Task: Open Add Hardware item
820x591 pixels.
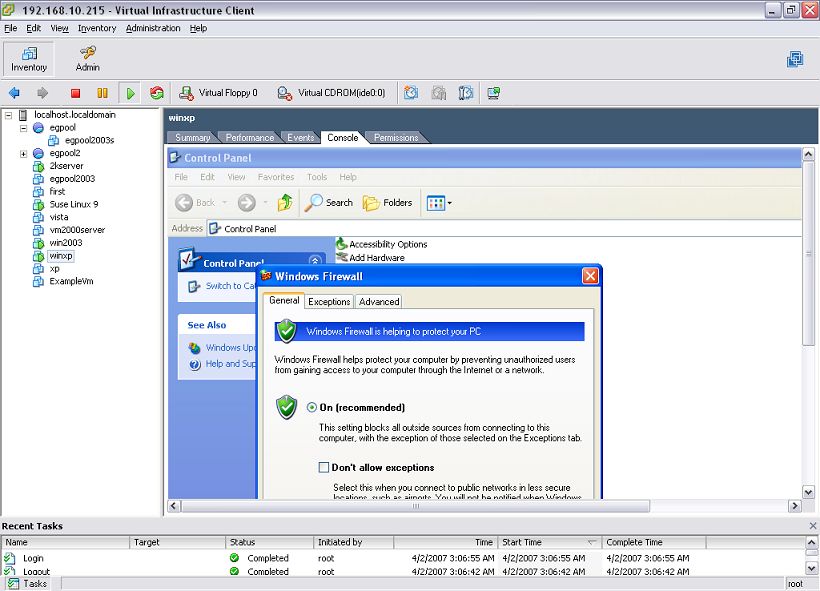Action: [x=371, y=257]
